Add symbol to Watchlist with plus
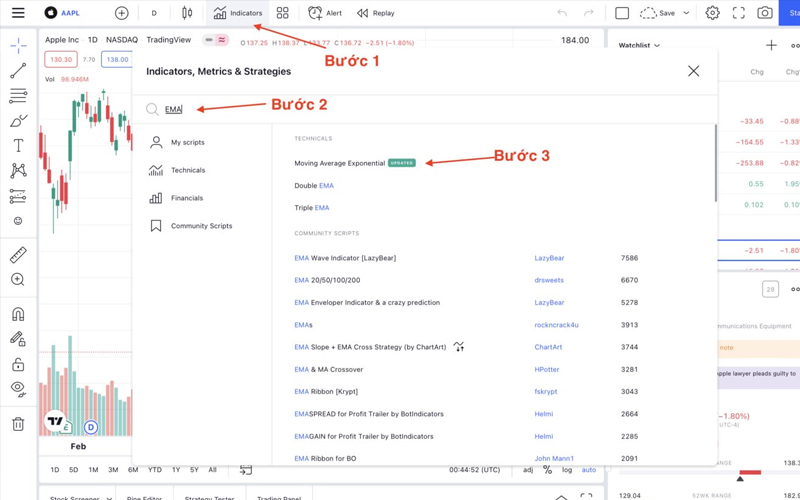This screenshot has height=500, width=800. [x=771, y=45]
